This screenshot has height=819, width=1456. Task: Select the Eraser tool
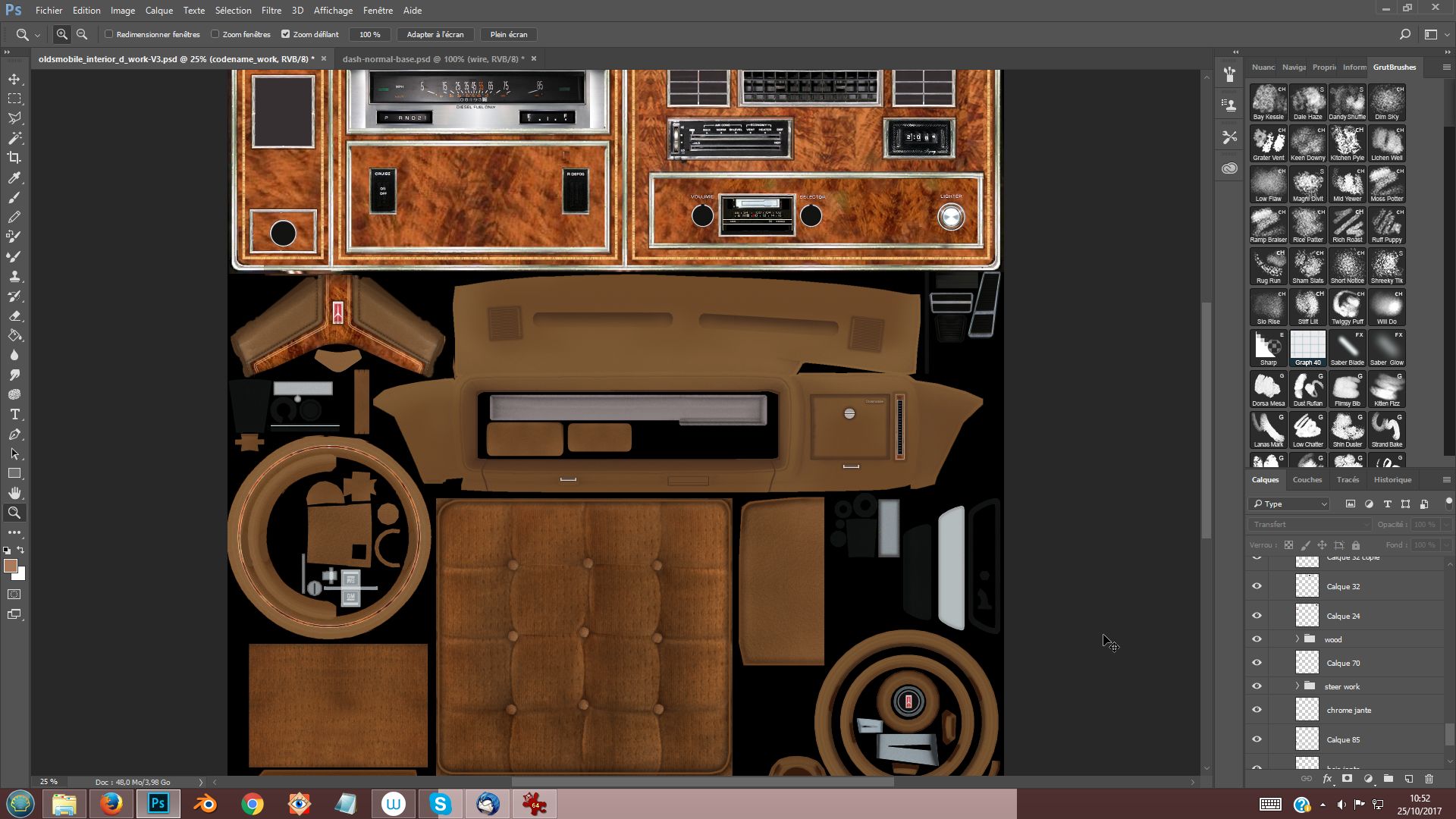14,316
